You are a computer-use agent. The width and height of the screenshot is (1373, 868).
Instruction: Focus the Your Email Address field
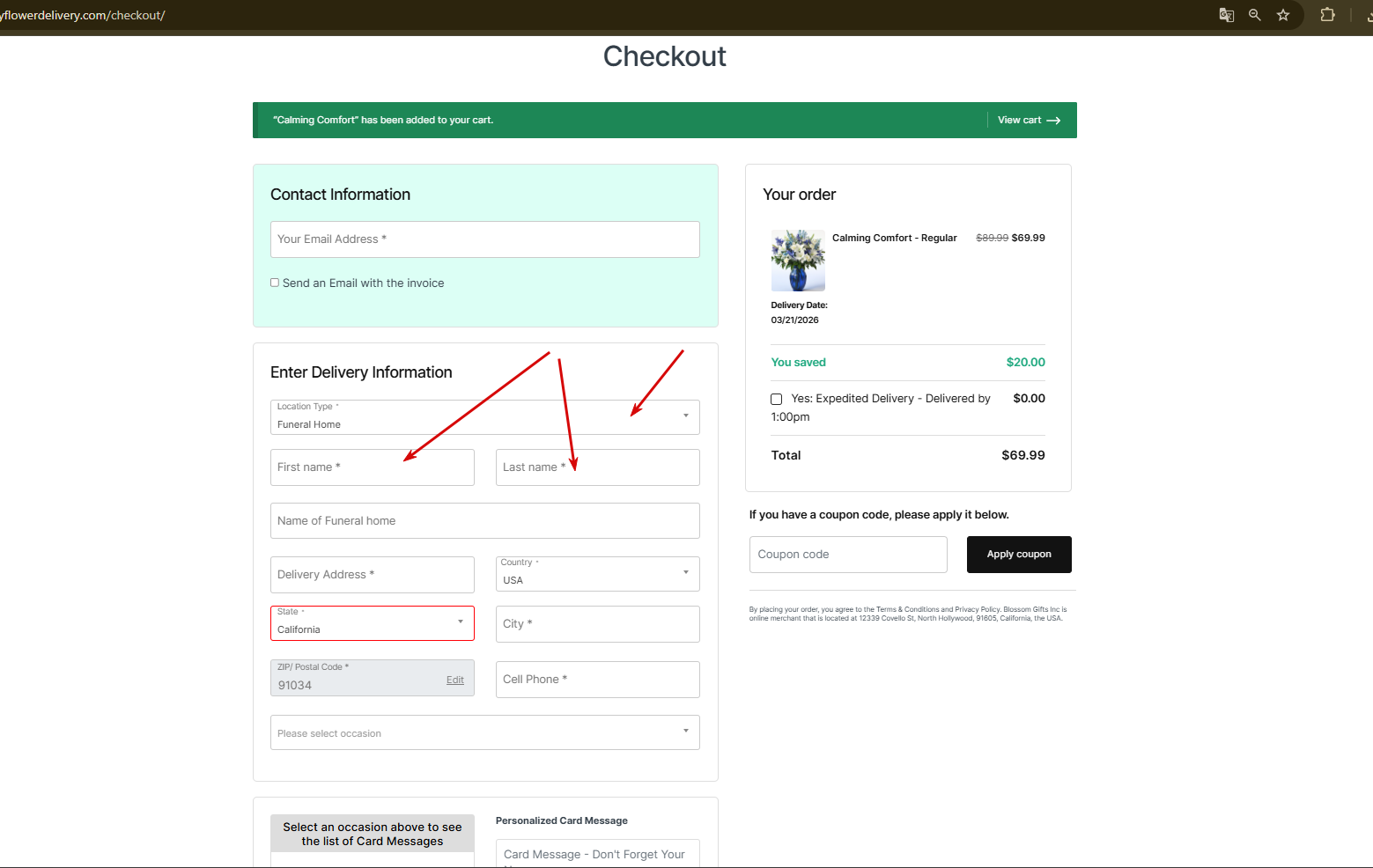coord(484,239)
